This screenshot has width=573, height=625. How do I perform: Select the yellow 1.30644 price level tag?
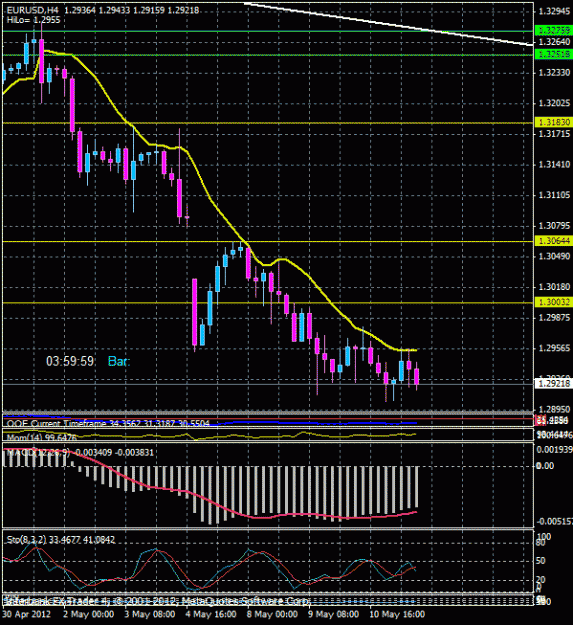(x=554, y=241)
